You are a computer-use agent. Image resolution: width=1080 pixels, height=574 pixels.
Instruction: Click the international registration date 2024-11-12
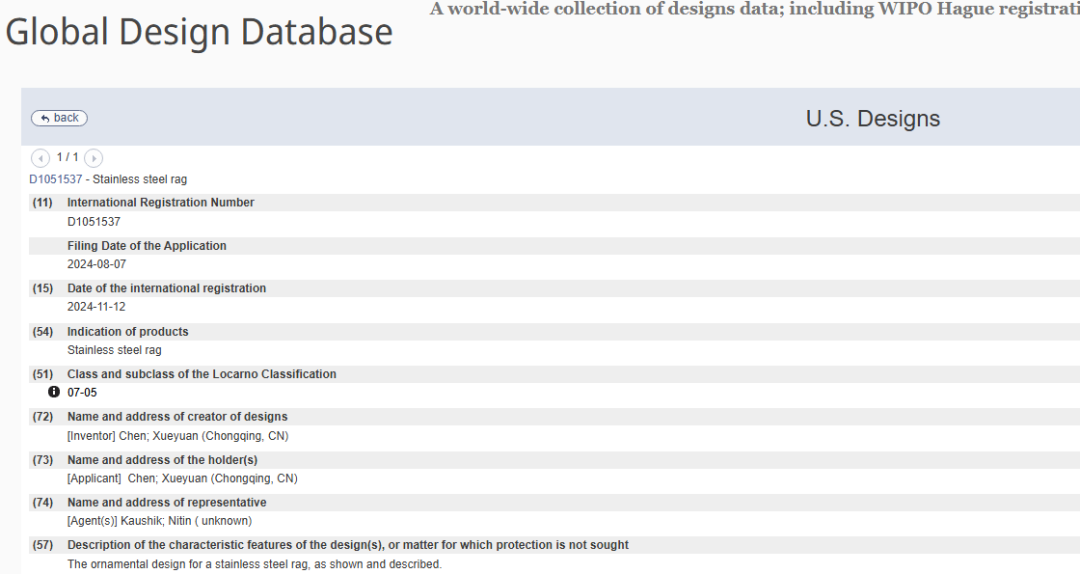click(96, 307)
